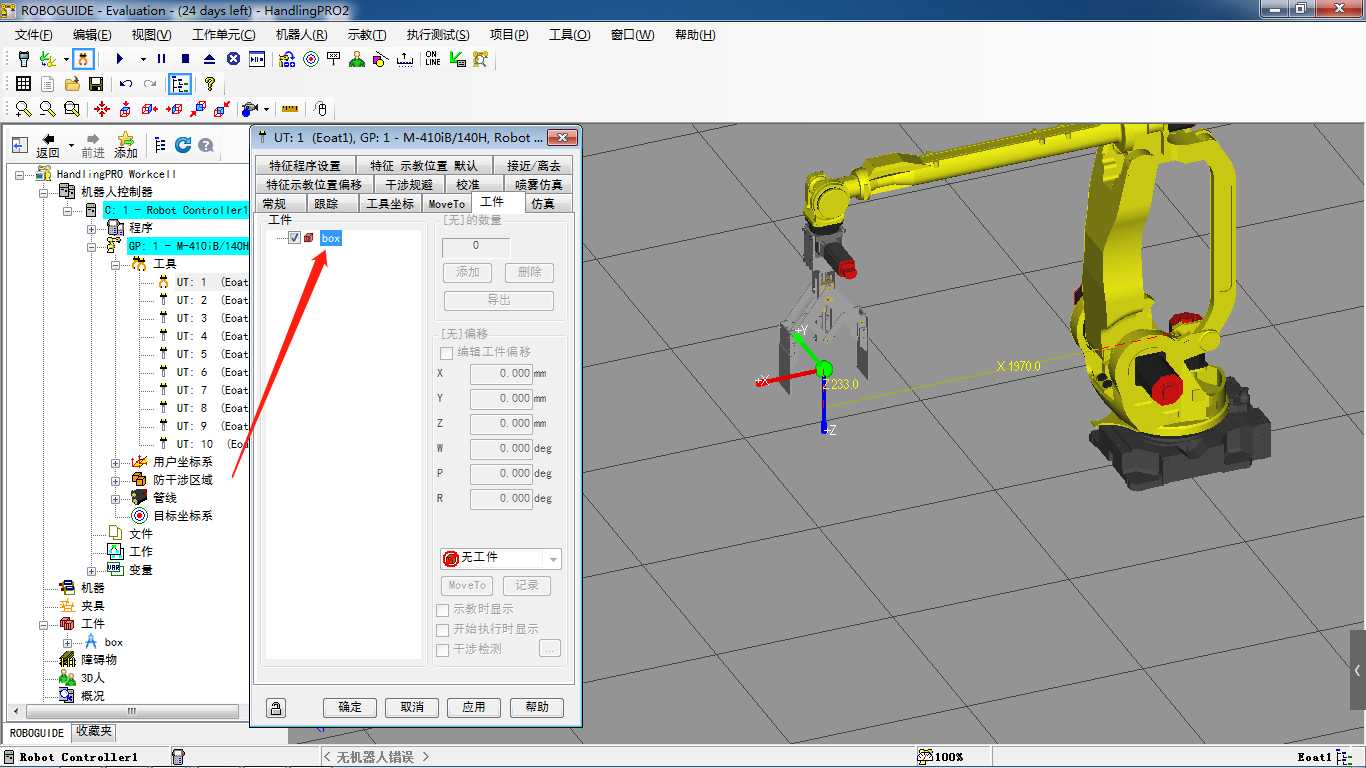This screenshot has height=768, width=1366.
Task: Click the save floppy disk icon
Action: (x=96, y=84)
